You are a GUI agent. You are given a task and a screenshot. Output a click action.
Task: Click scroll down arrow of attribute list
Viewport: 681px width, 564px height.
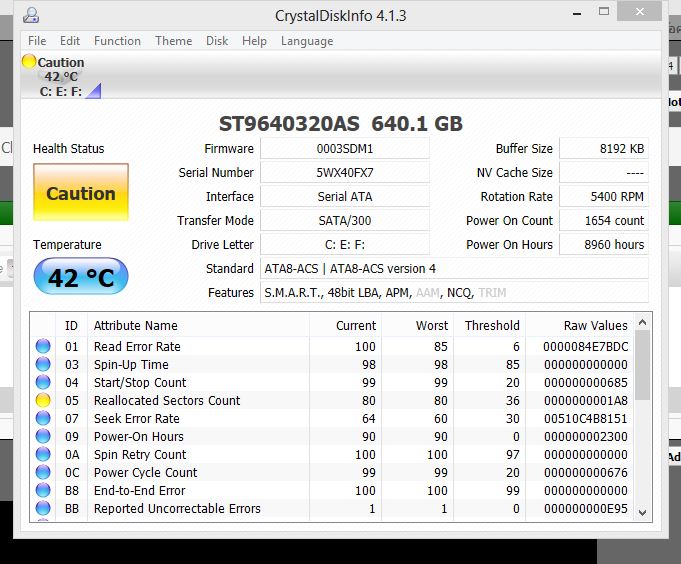pyautogui.click(x=643, y=513)
